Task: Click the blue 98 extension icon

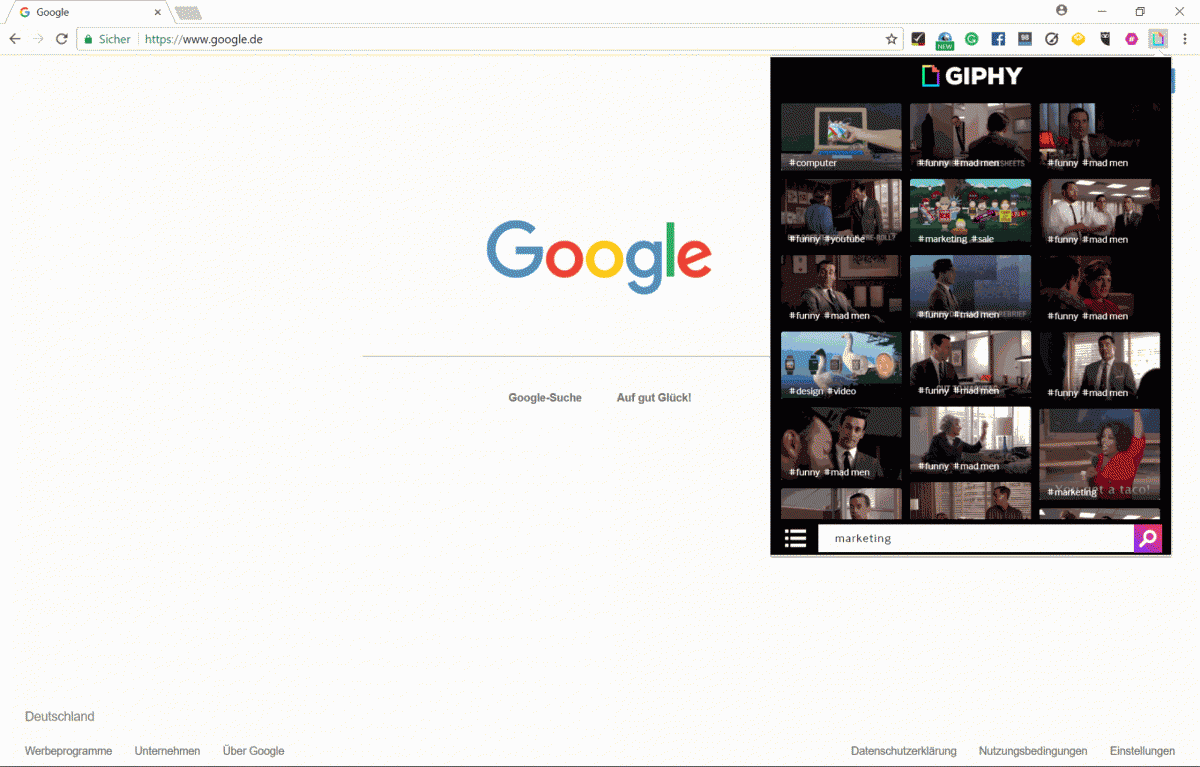Action: (x=1025, y=39)
